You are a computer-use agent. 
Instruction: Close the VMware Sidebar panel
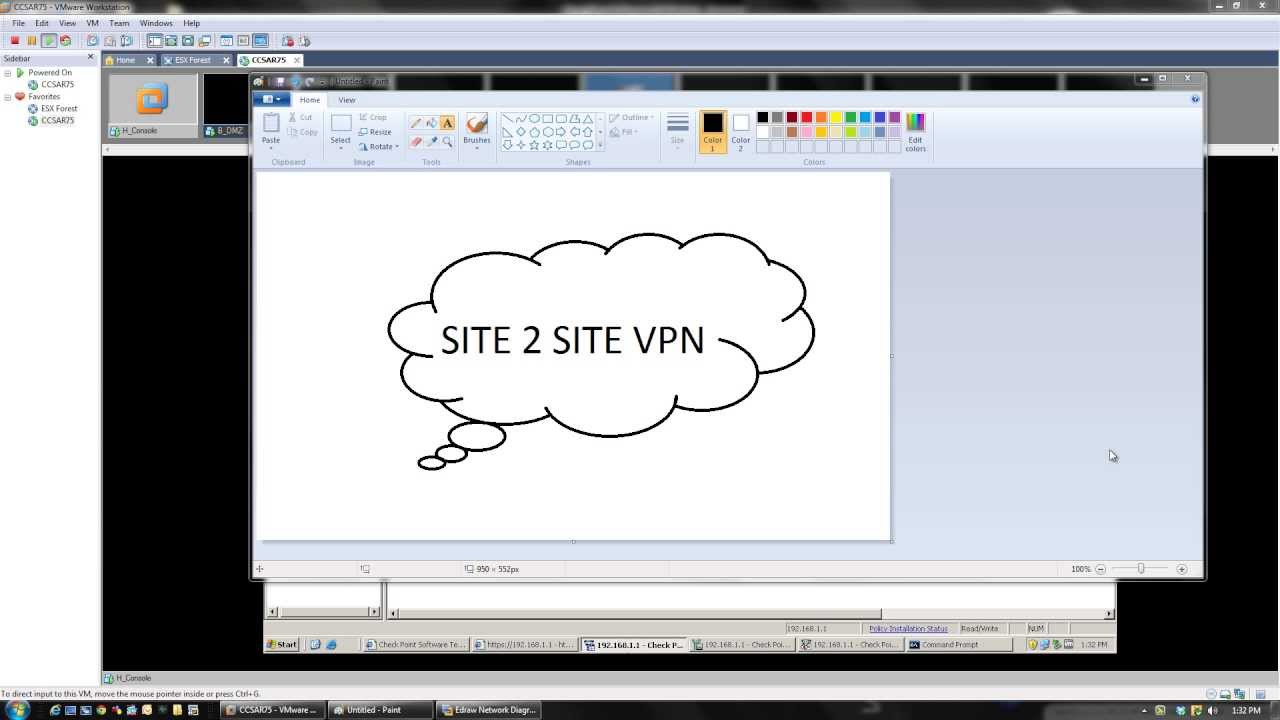click(90, 58)
